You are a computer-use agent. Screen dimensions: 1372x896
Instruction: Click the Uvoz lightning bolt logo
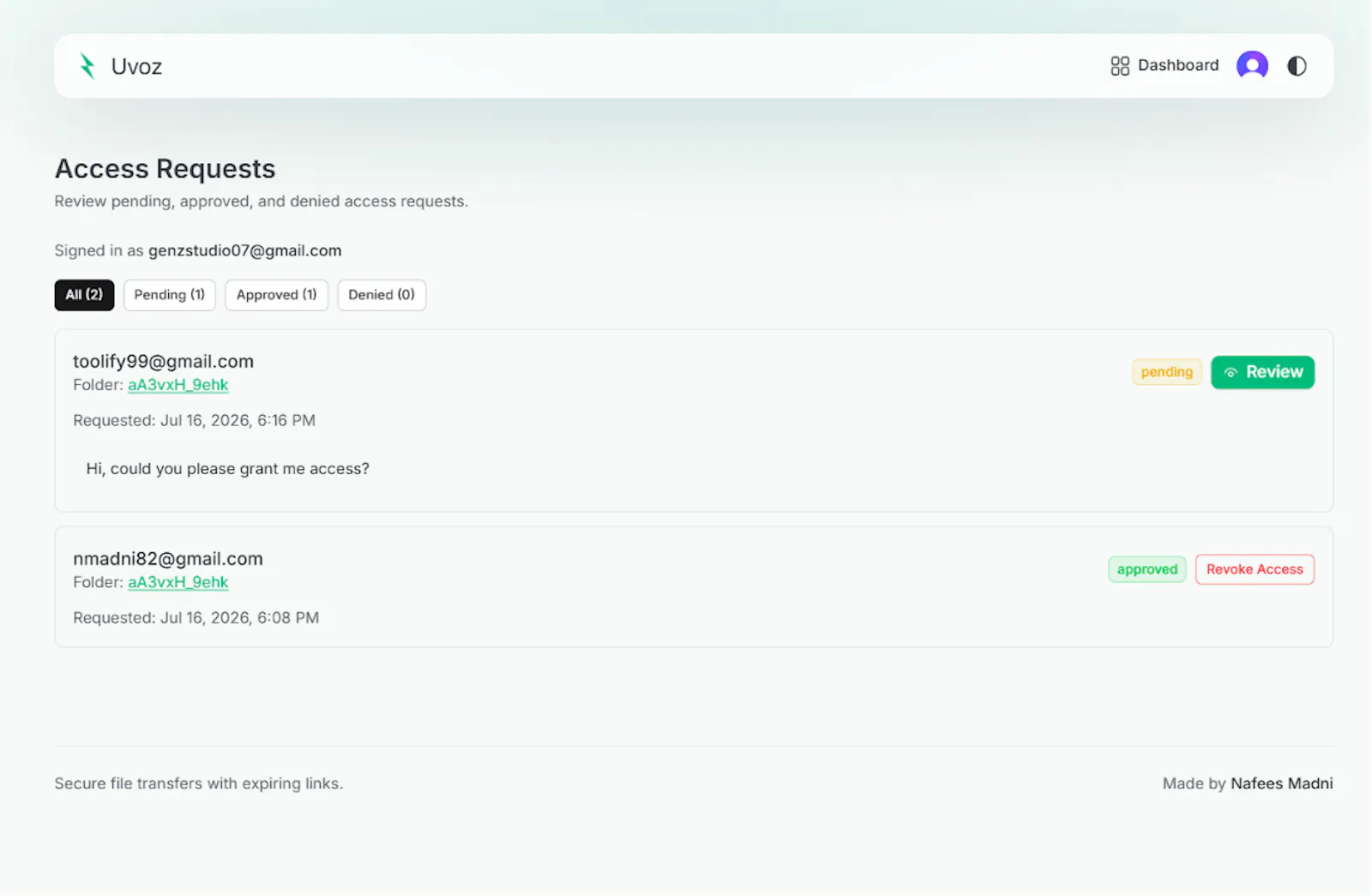click(x=87, y=66)
